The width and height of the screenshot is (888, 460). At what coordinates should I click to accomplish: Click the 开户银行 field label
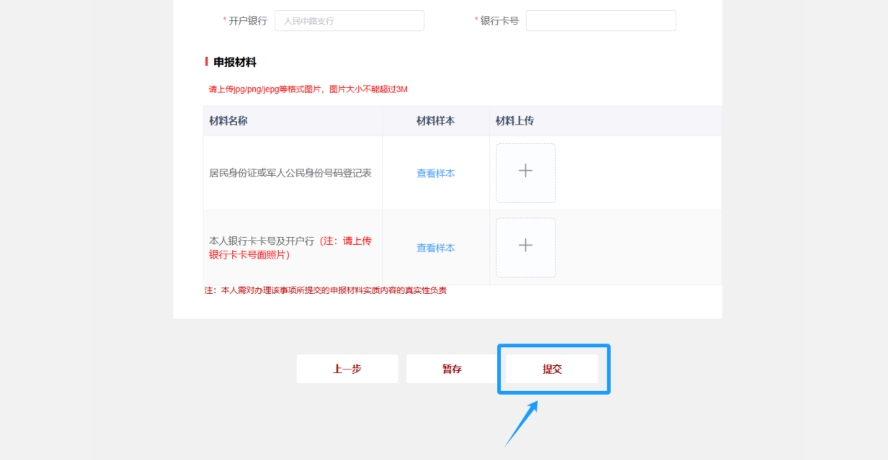tap(247, 21)
